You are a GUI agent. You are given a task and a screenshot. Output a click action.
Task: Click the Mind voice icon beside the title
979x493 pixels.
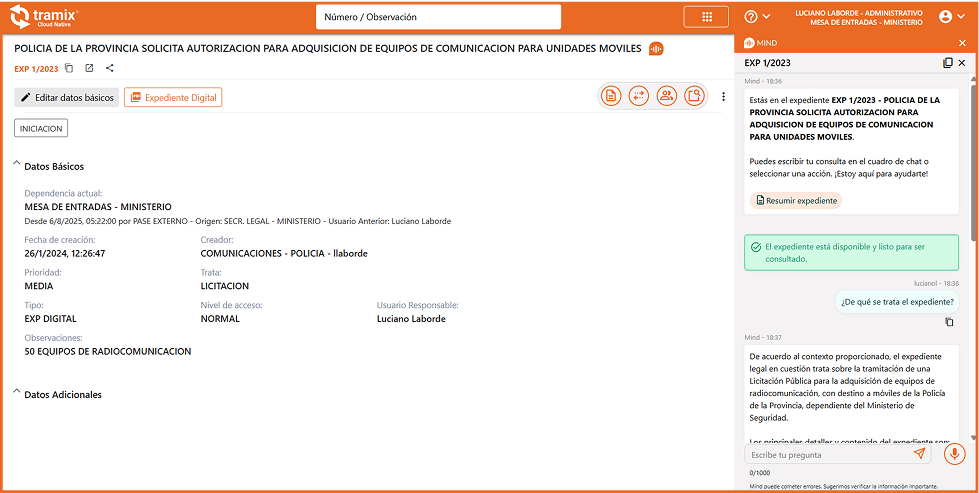pos(657,48)
